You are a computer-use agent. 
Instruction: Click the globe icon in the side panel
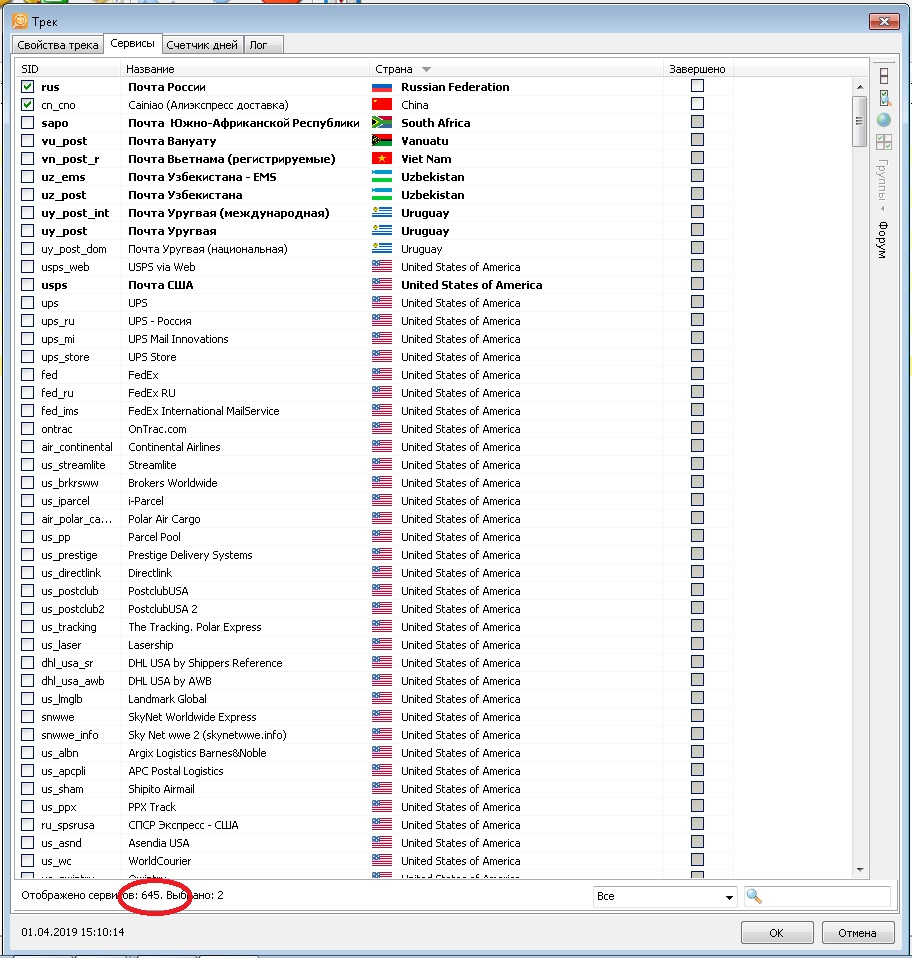point(883,120)
